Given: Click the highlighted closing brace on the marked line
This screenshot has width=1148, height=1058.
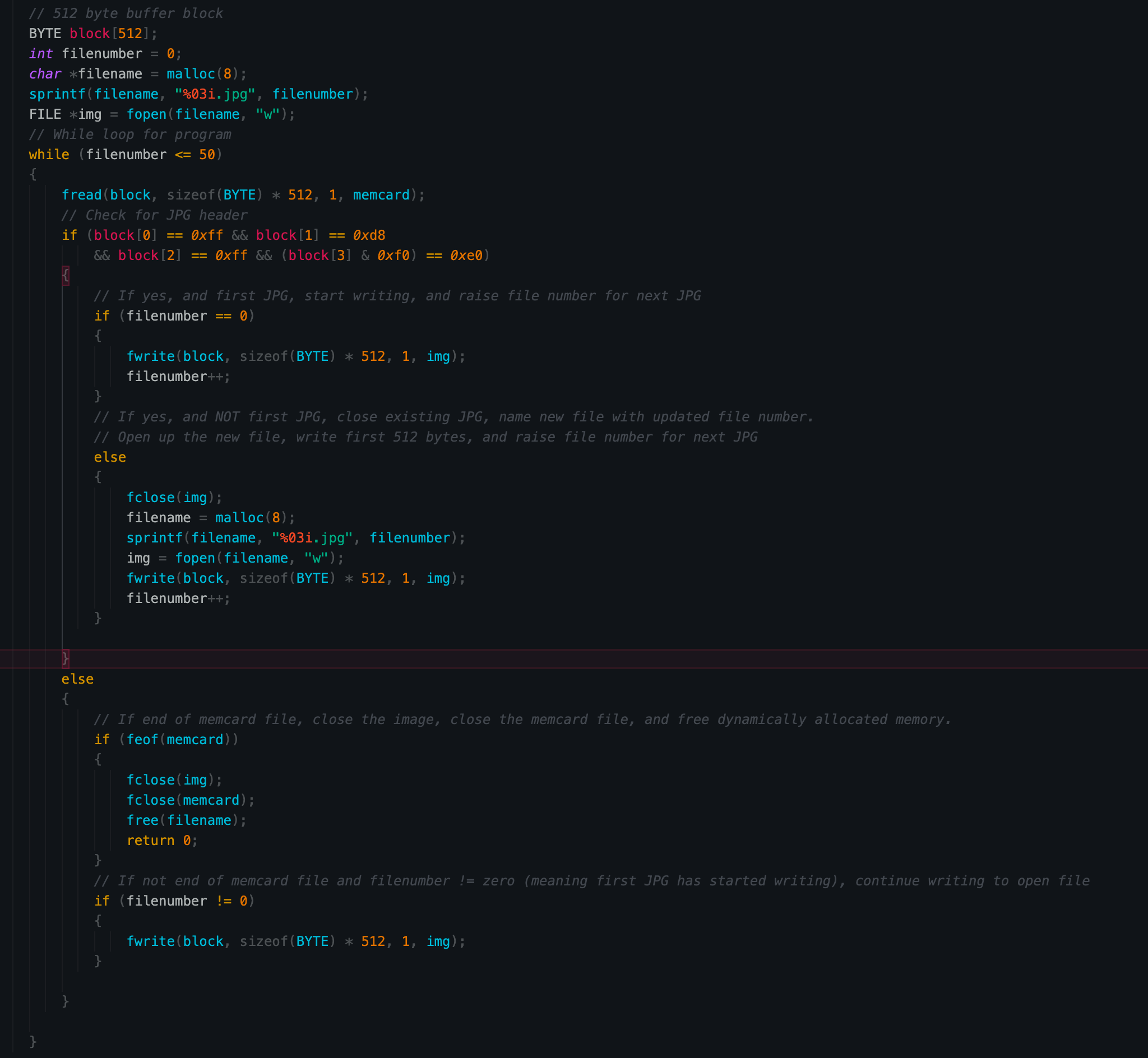Looking at the screenshot, I should (65, 659).
